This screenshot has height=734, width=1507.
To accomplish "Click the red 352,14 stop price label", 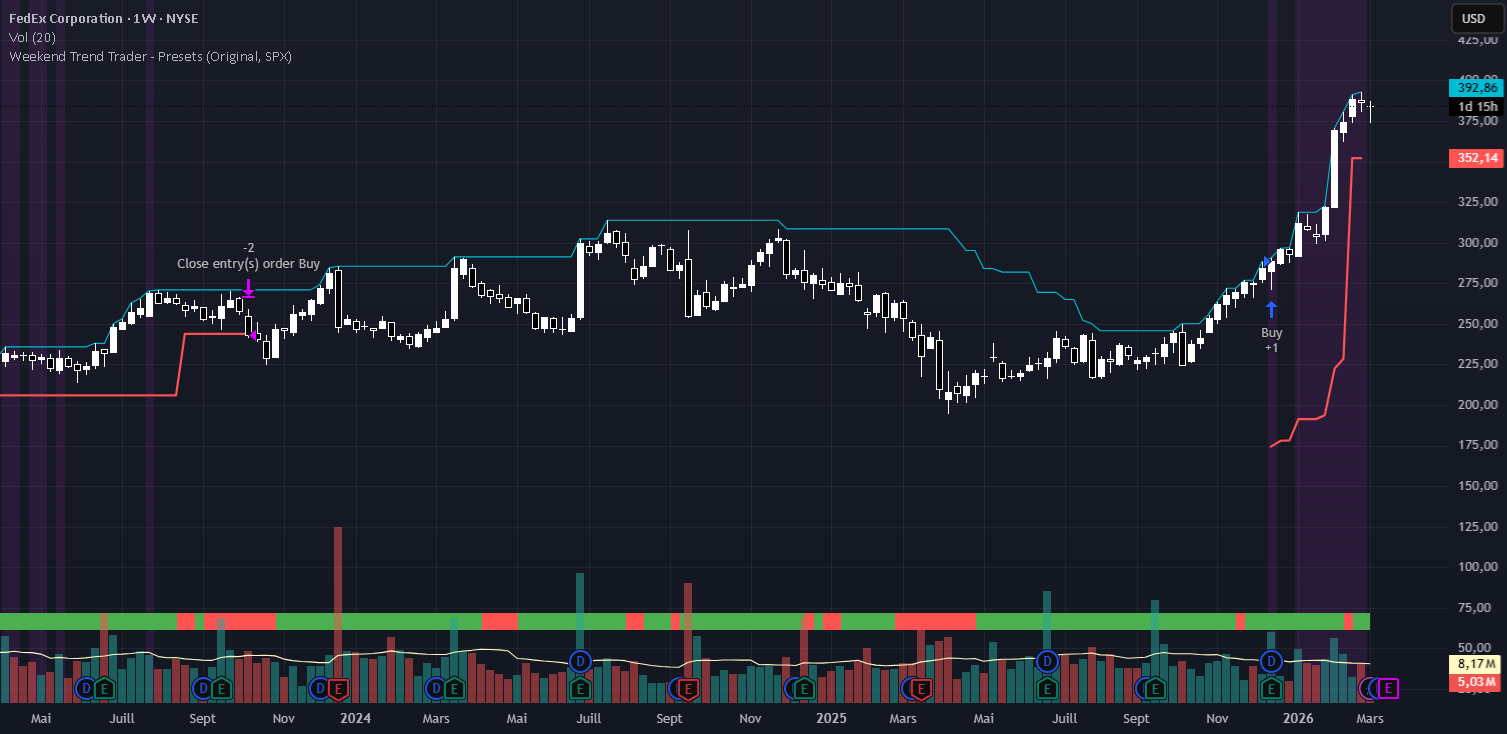I will [1475, 158].
